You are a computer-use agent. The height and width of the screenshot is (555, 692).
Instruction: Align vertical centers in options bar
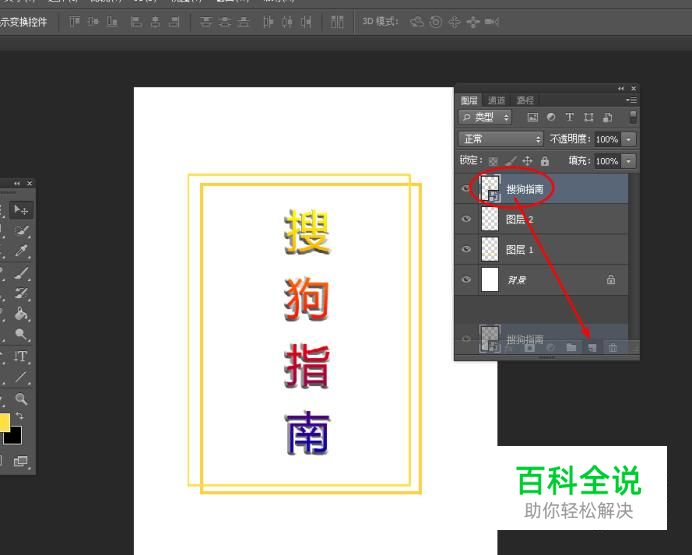point(93,21)
